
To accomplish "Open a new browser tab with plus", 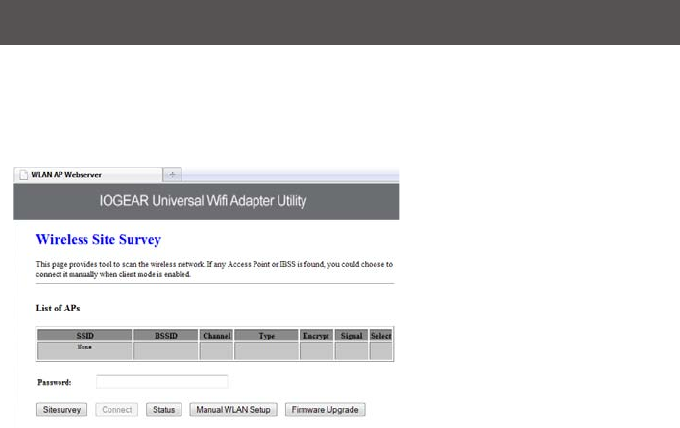I will (172, 175).
